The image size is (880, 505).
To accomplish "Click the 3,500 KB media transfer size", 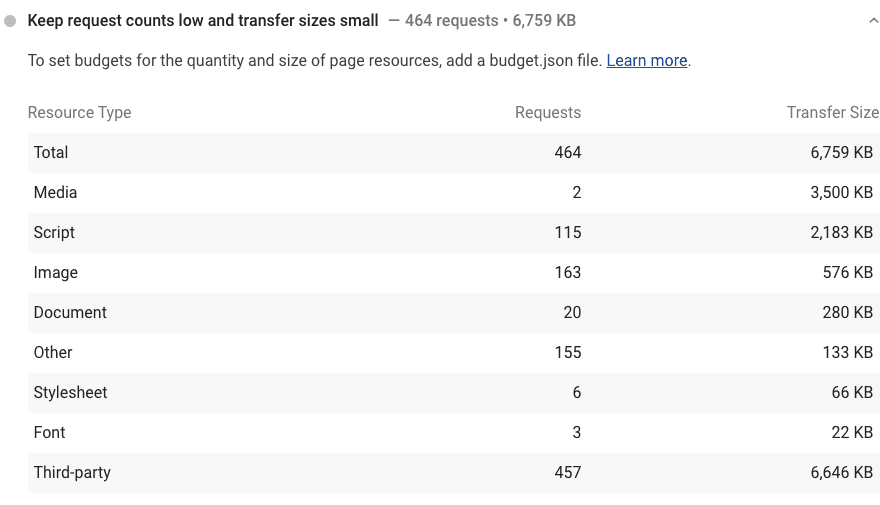I will (841, 192).
